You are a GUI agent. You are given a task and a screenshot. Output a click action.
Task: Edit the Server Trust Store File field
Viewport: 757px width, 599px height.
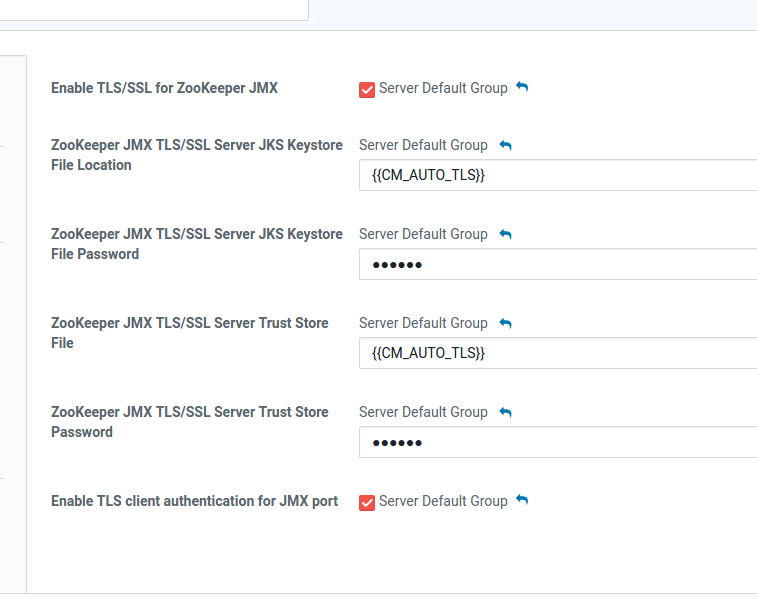(x=558, y=353)
